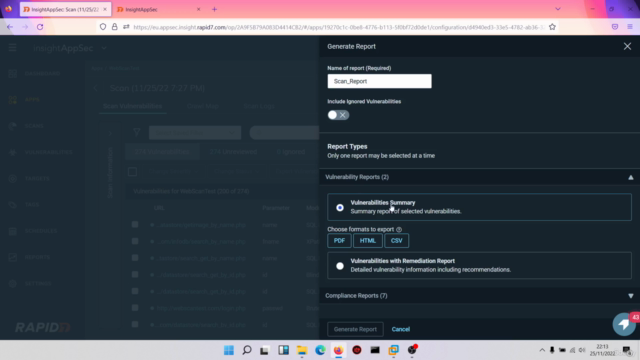Viewport: 640px width, 360px height.
Task: Expand the Scan Information side panel
Action: tap(110, 133)
